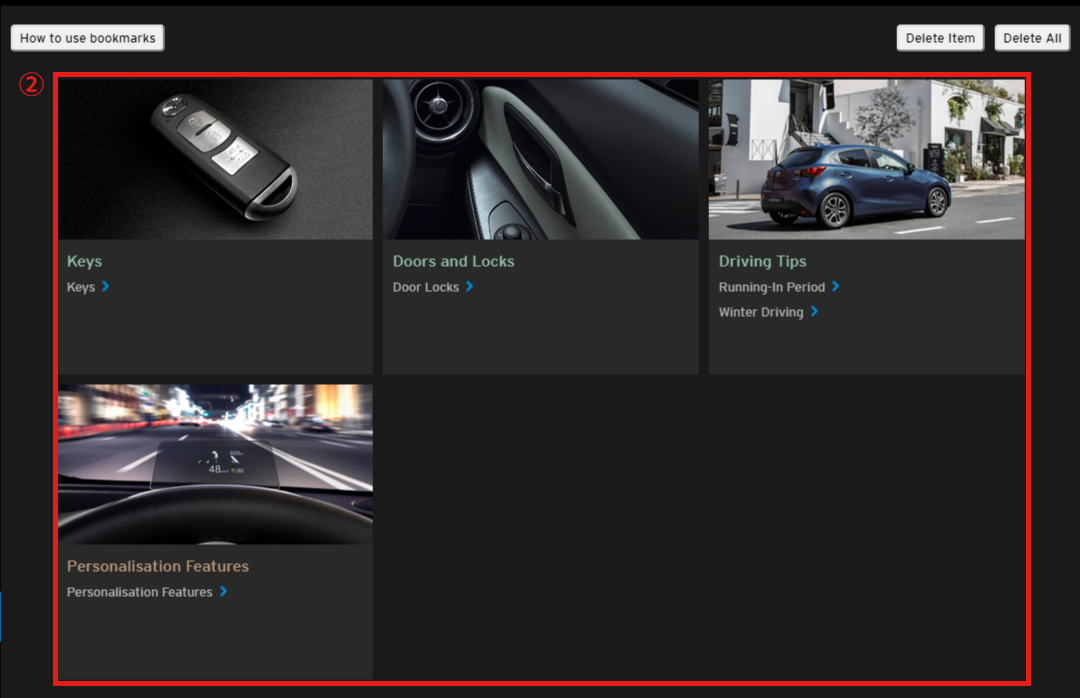Screen dimensions: 1080x698
Task: Select the orange Personalisation Features heading
Action: point(157,567)
